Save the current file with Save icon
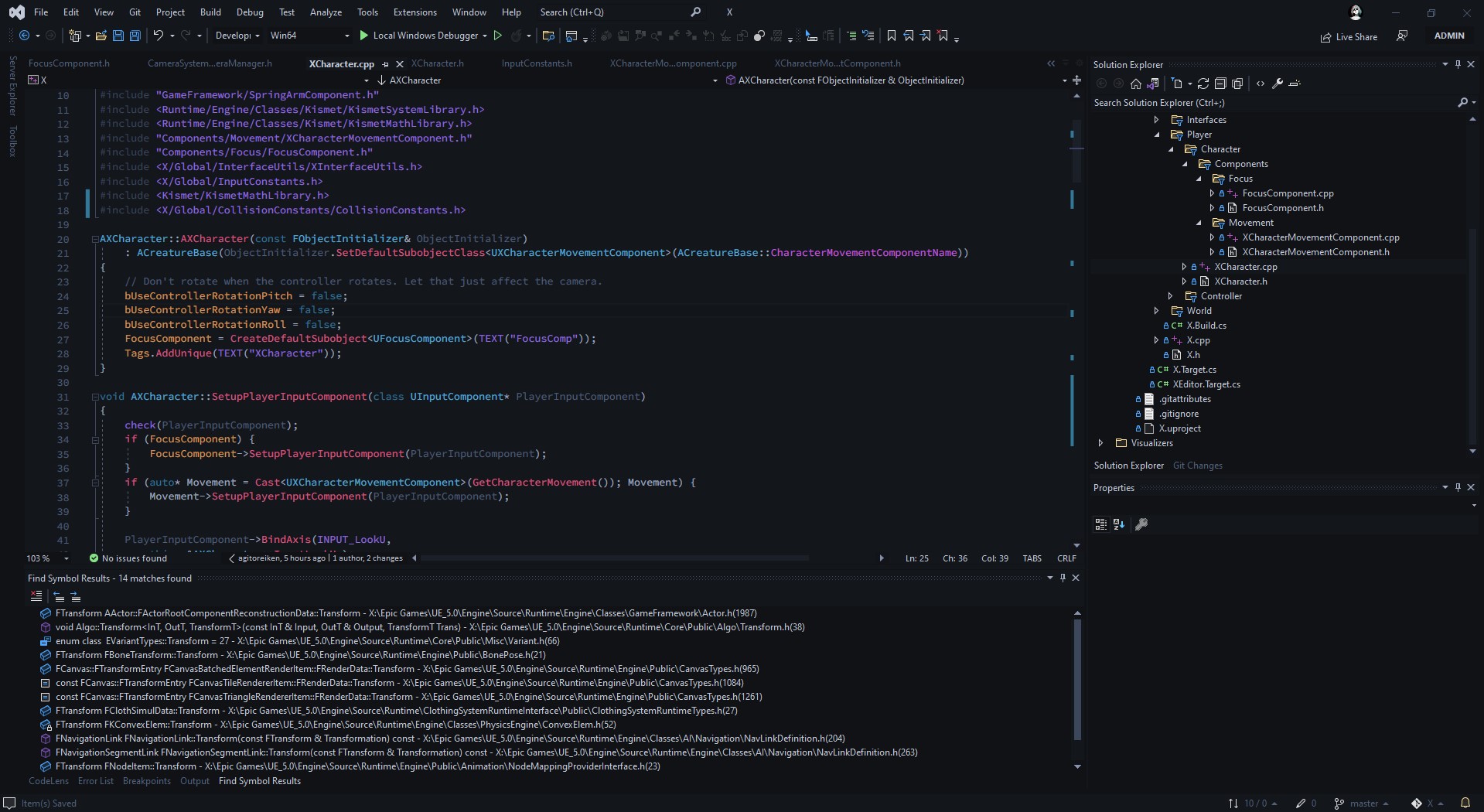The image size is (1484, 812). [118, 36]
